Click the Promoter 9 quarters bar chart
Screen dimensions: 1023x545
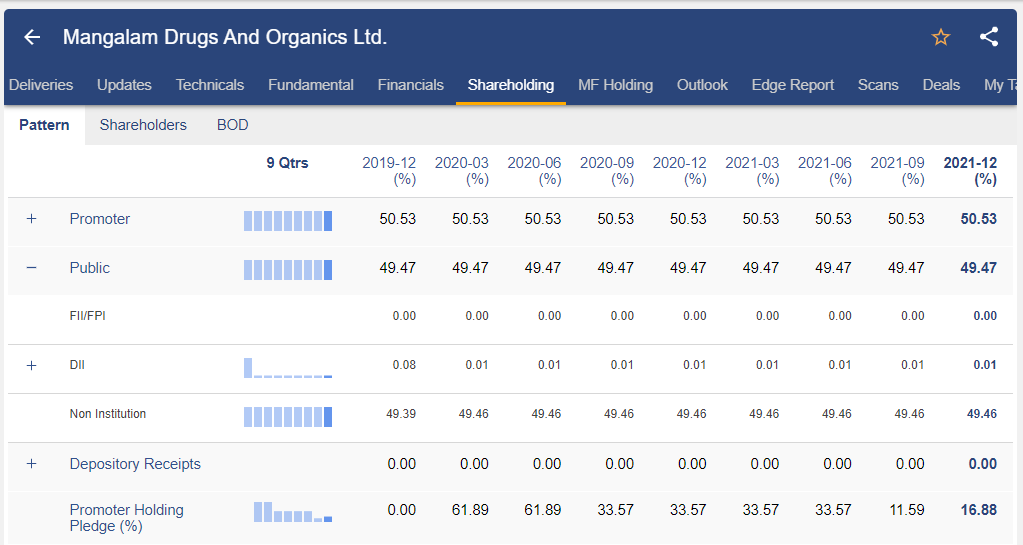pos(288,221)
